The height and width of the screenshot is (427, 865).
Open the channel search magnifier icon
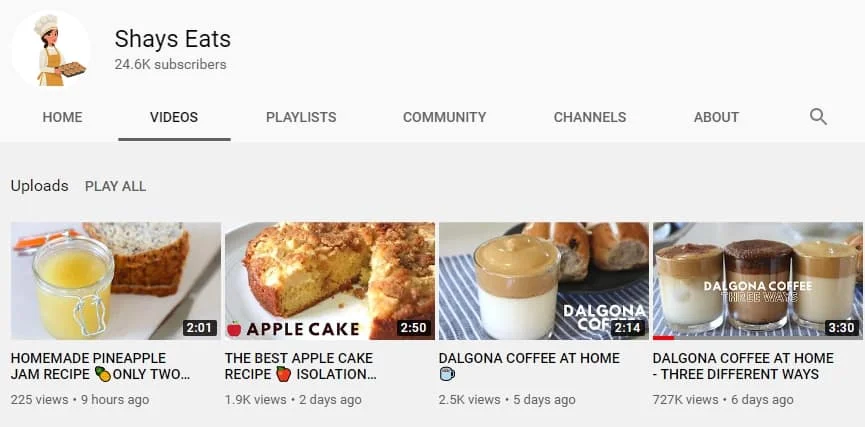tap(818, 117)
